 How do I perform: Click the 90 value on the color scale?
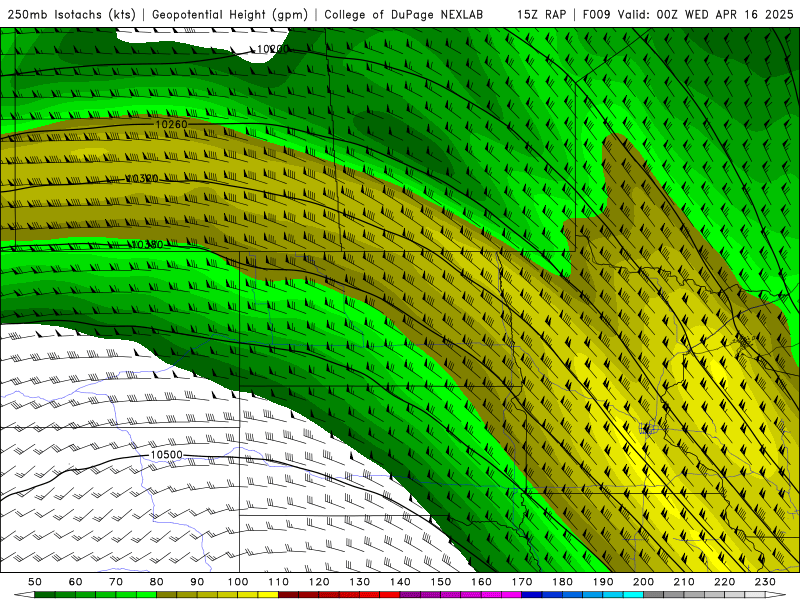(x=197, y=582)
